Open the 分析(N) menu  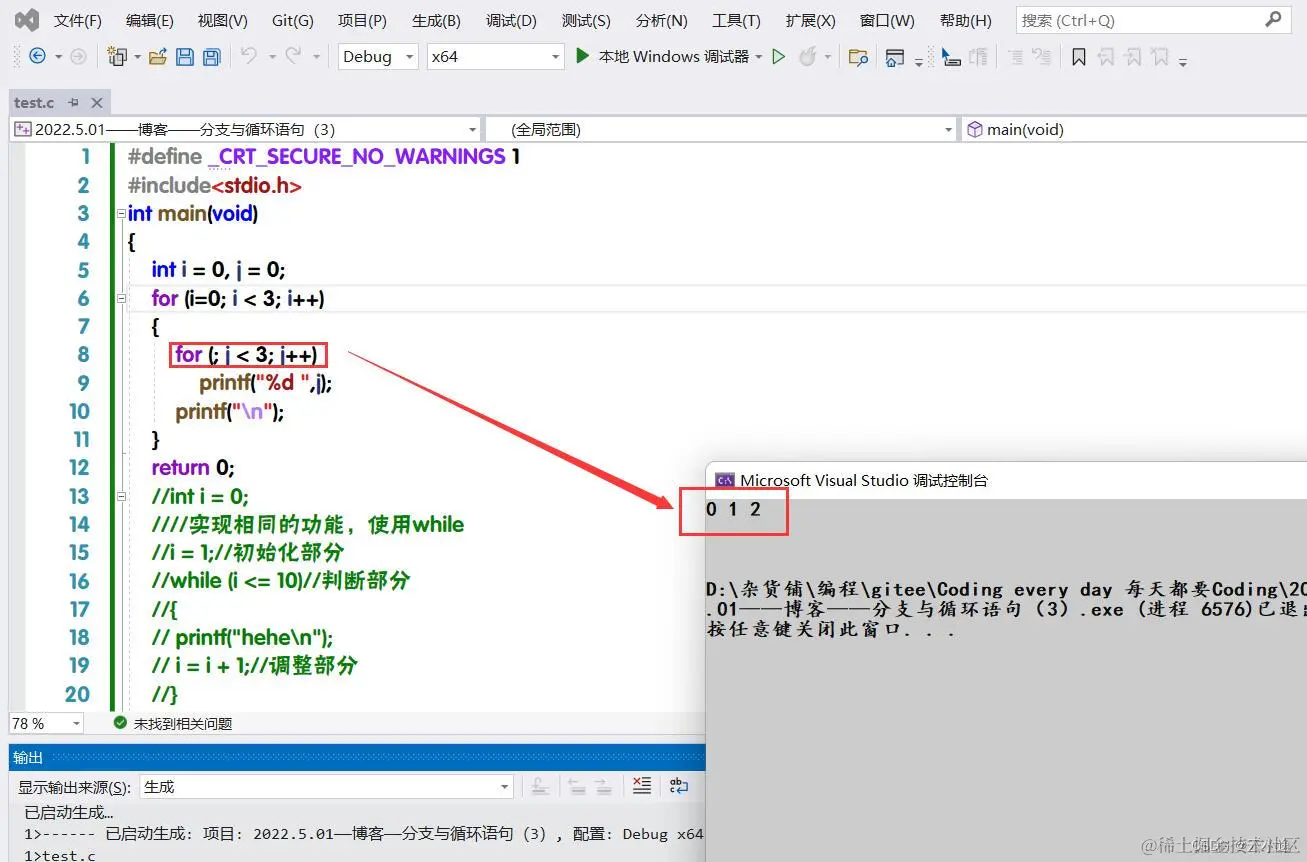click(x=662, y=20)
